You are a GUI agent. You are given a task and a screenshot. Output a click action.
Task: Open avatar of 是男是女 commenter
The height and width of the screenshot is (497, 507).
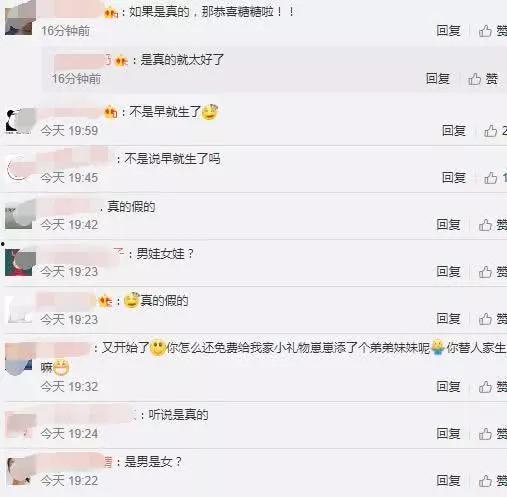[x=19, y=471]
